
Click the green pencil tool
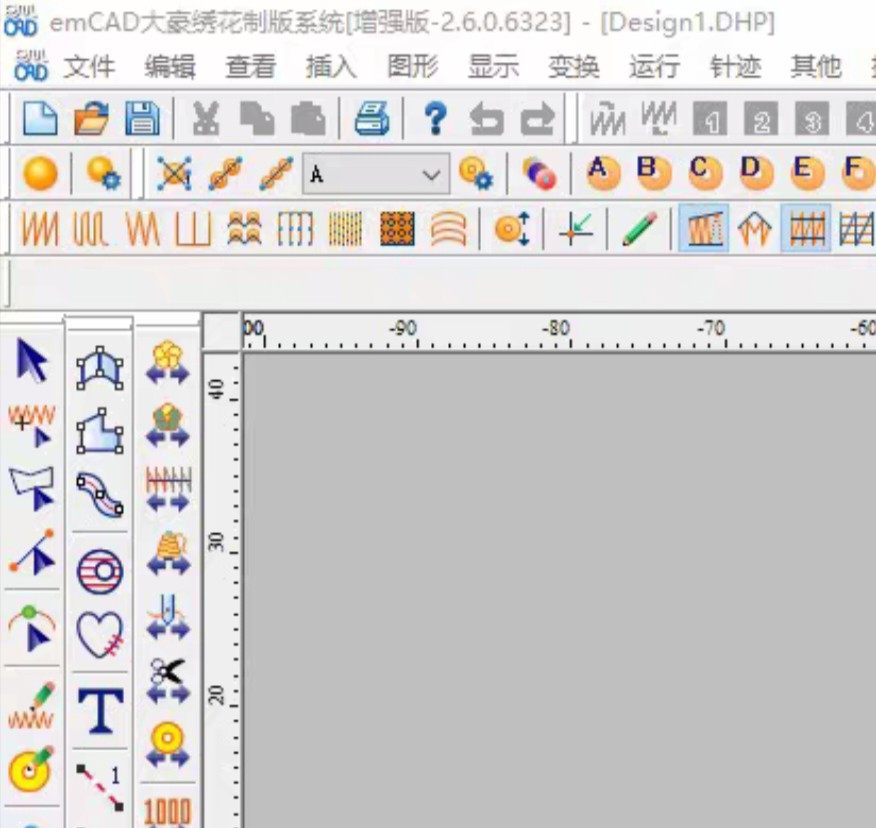pyautogui.click(x=639, y=229)
